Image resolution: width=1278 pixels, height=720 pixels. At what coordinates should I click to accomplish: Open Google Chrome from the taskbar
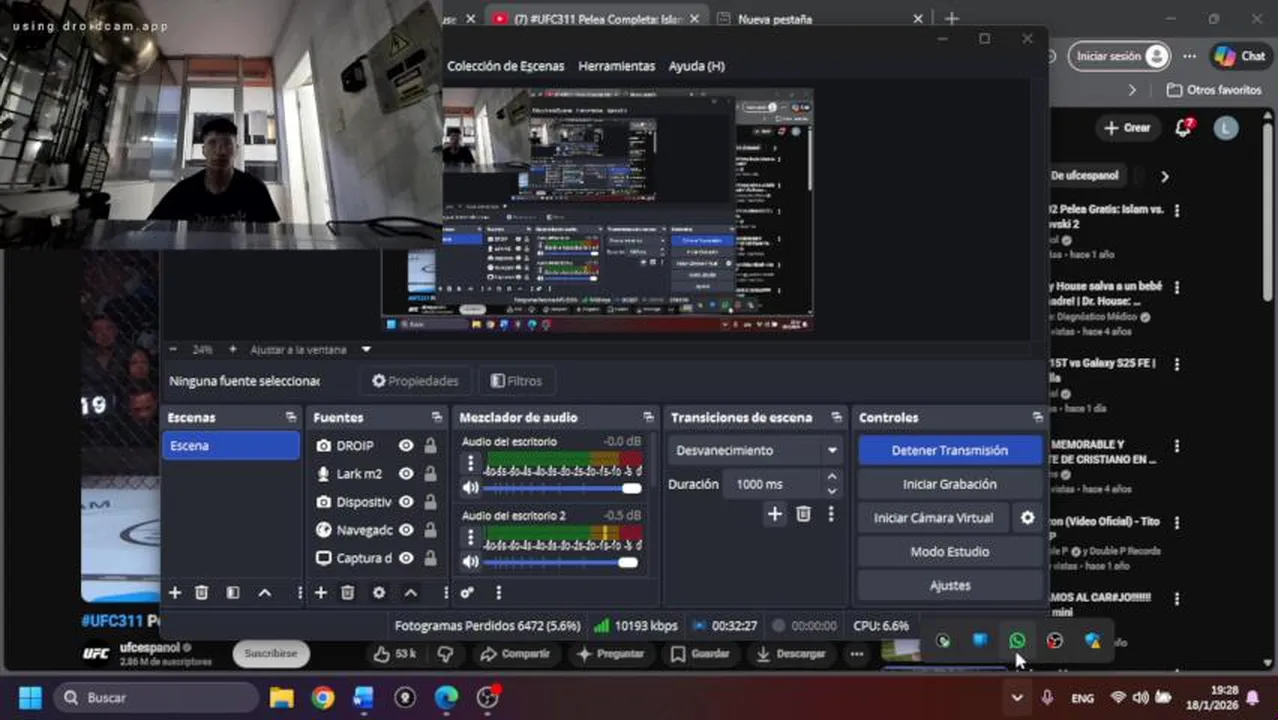pos(322,697)
